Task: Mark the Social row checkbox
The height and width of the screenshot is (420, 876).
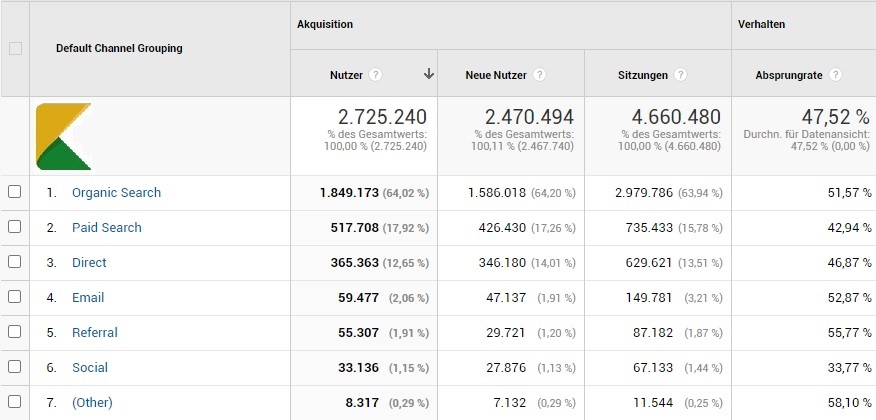Action: pos(15,367)
